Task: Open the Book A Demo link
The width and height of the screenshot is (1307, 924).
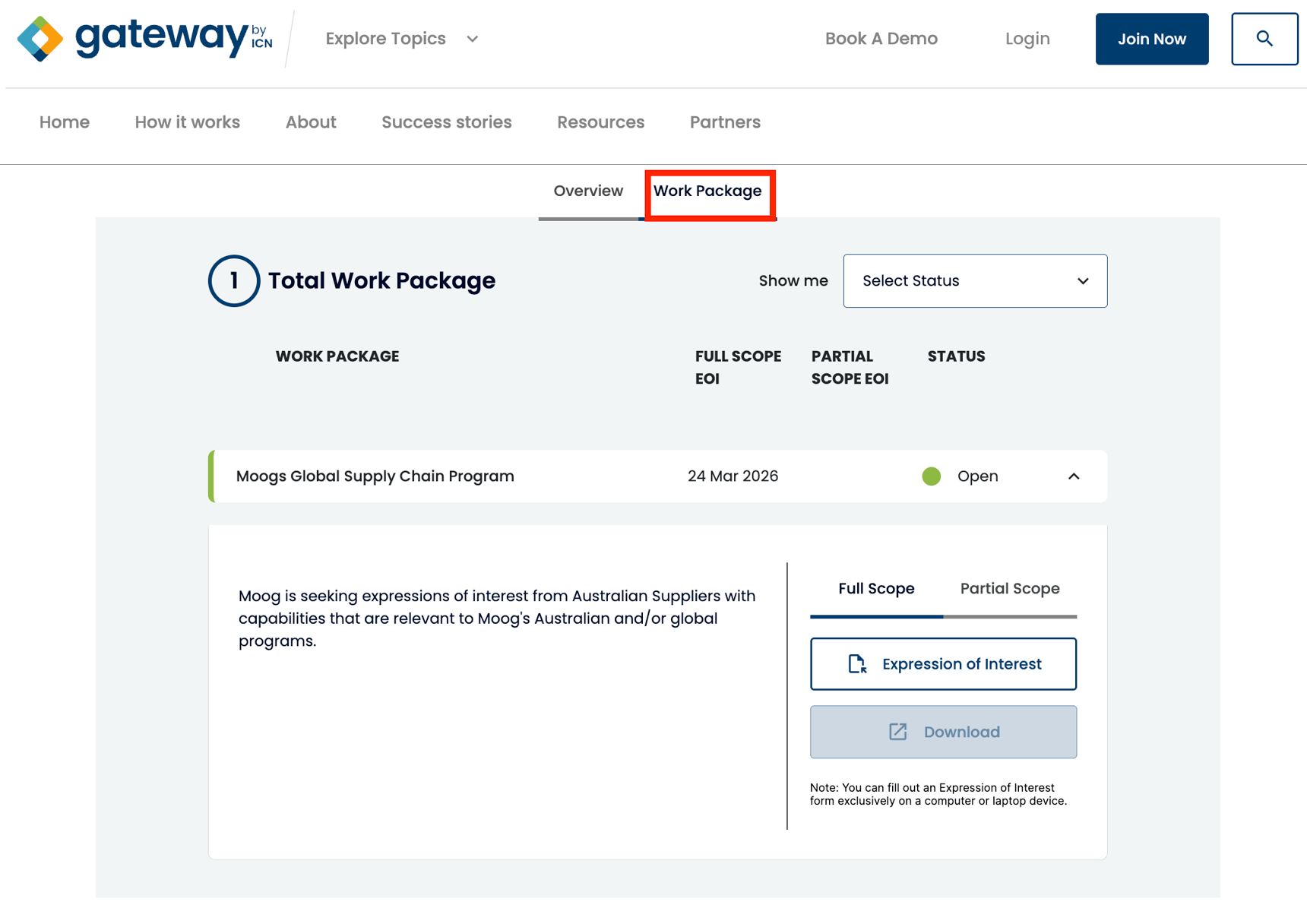Action: click(x=881, y=38)
